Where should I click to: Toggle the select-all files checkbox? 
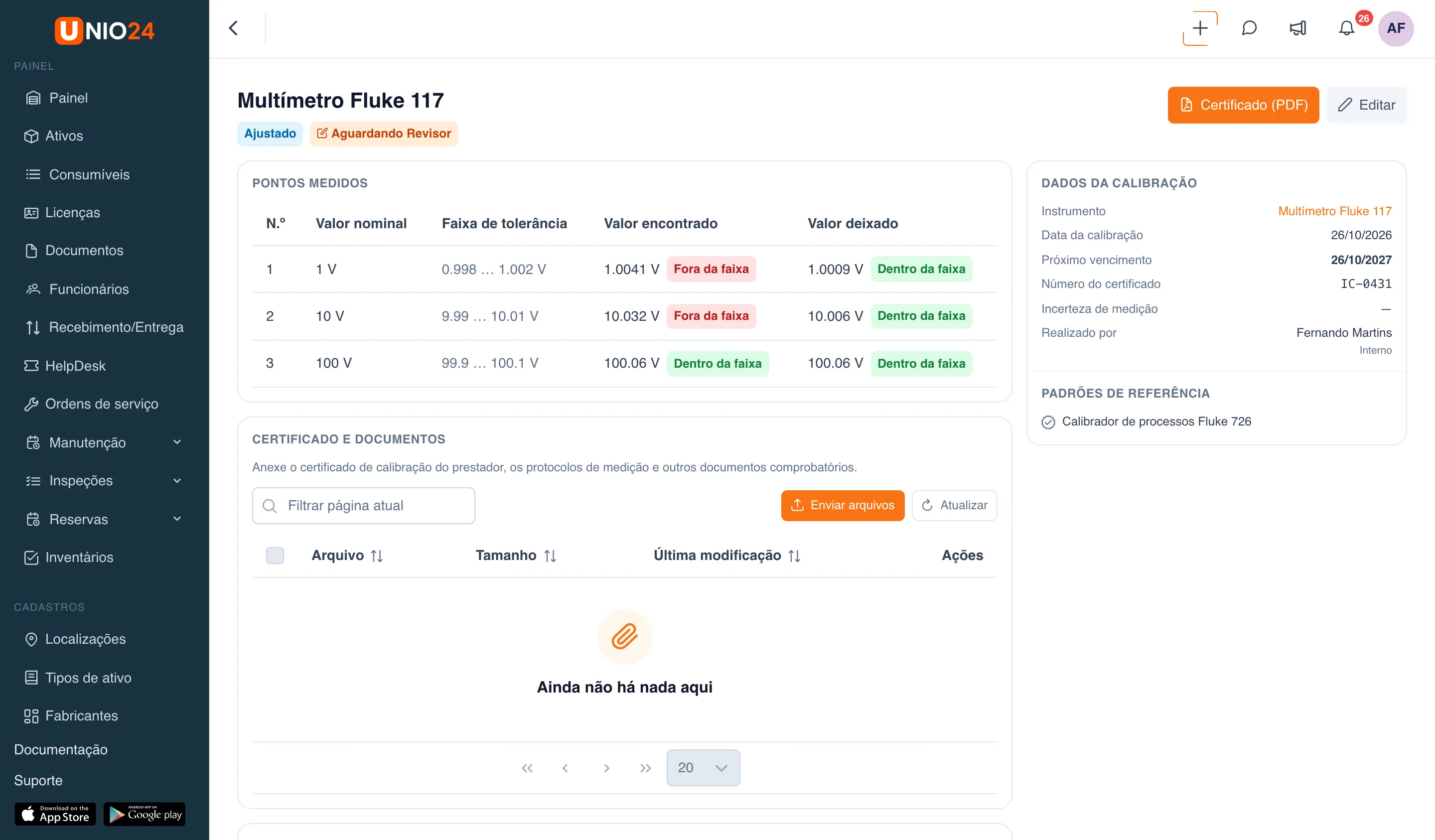pyautogui.click(x=275, y=555)
